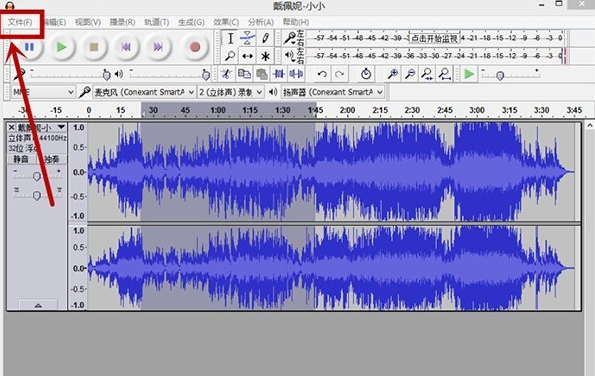Screen dimensions: 595x376
Task: Skip to start of track
Action: [x=126, y=47]
